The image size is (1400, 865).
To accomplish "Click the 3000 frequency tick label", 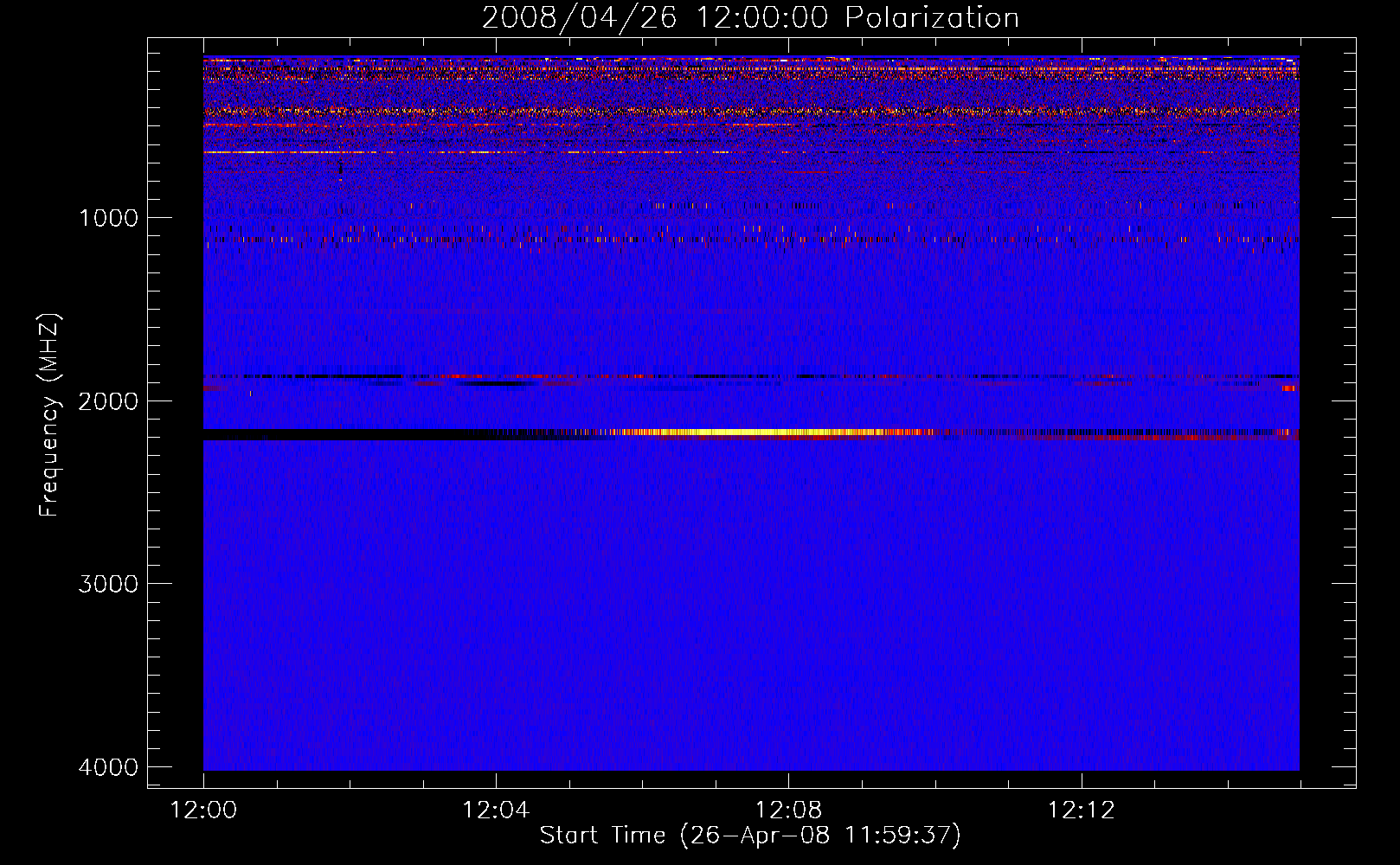I will pyautogui.click(x=108, y=584).
